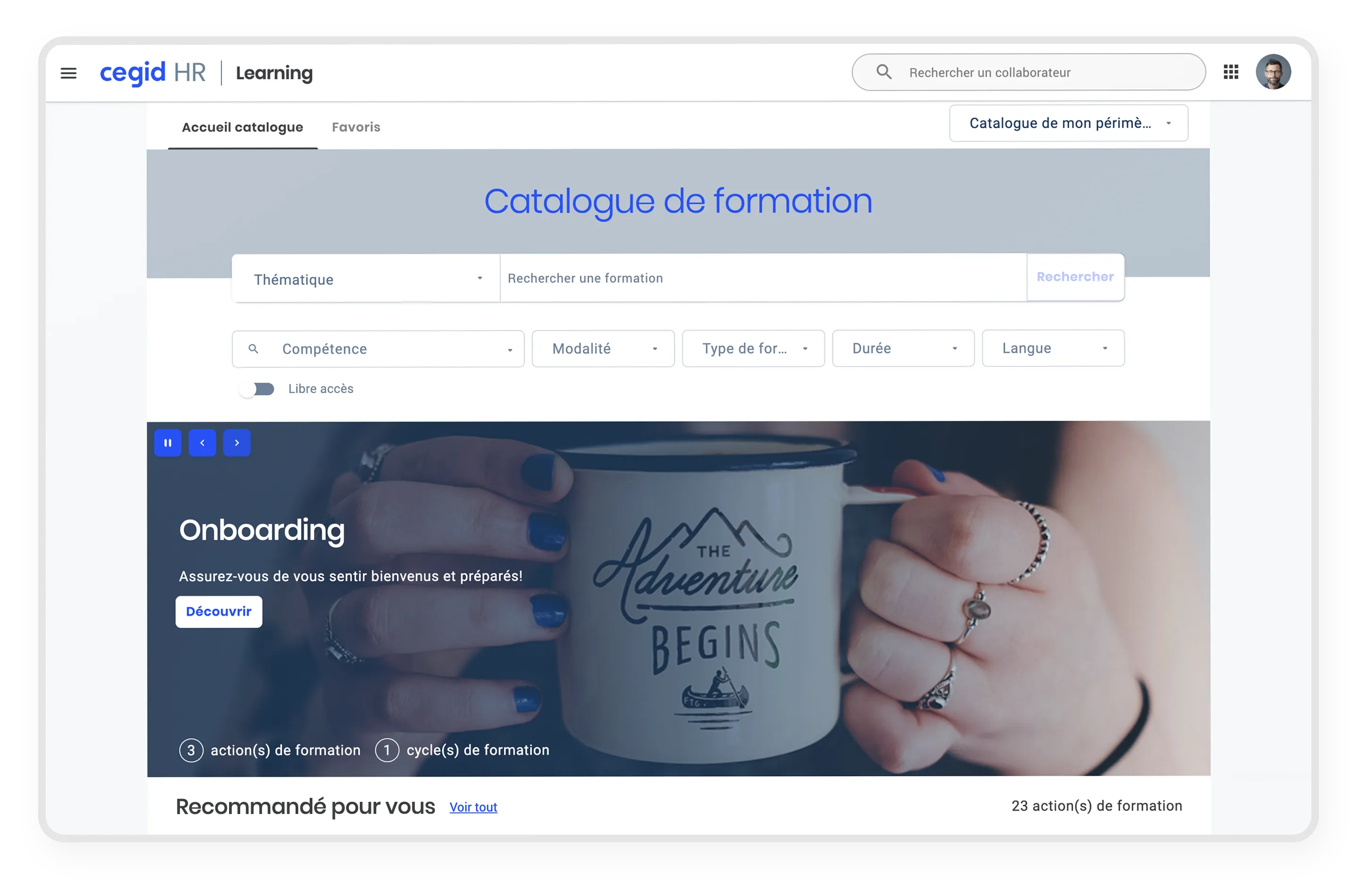Click the collaborator search magnifier icon
Screen dimensions: 1358x896
(883, 72)
